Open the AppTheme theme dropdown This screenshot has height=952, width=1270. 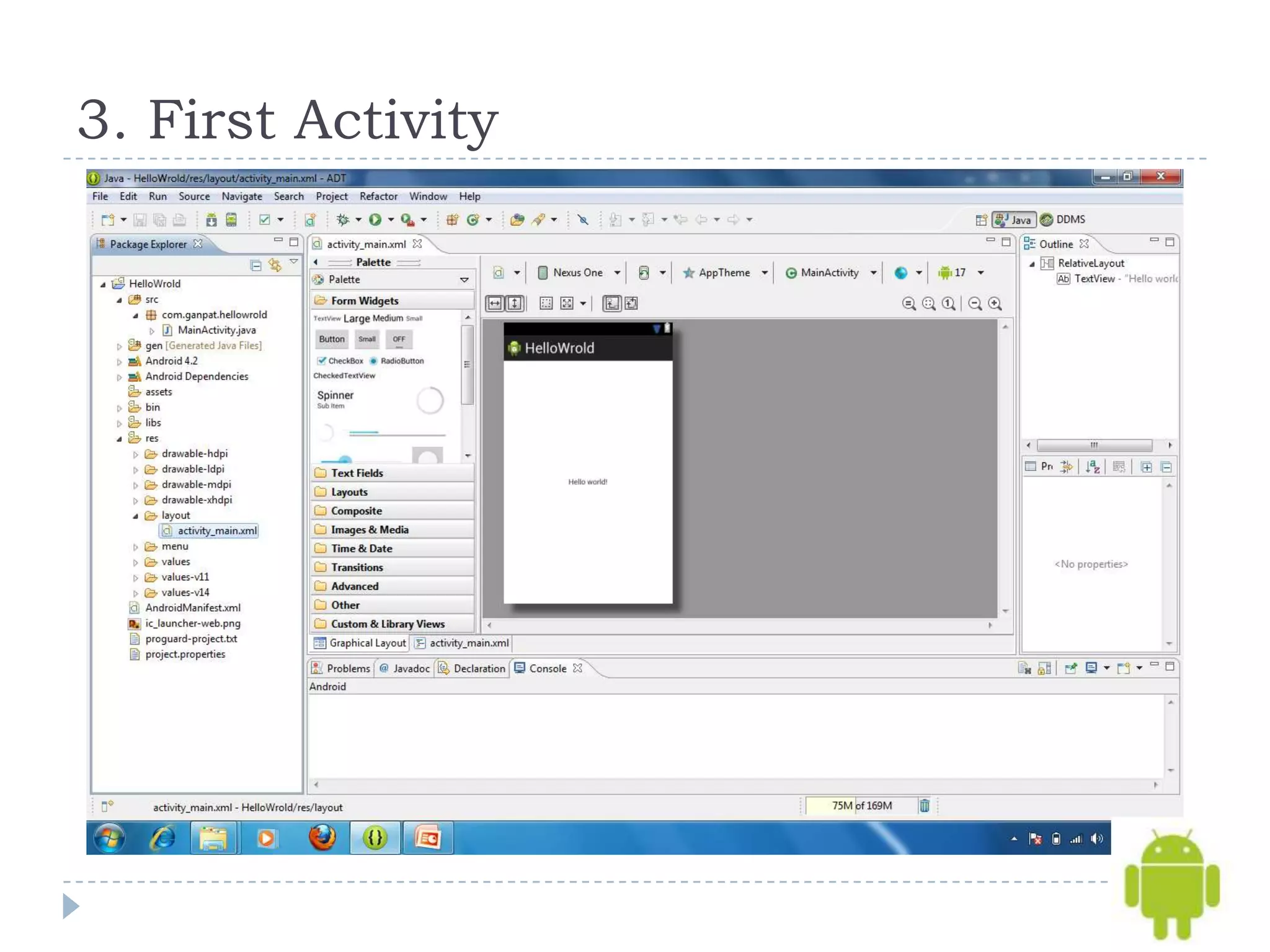coord(725,273)
